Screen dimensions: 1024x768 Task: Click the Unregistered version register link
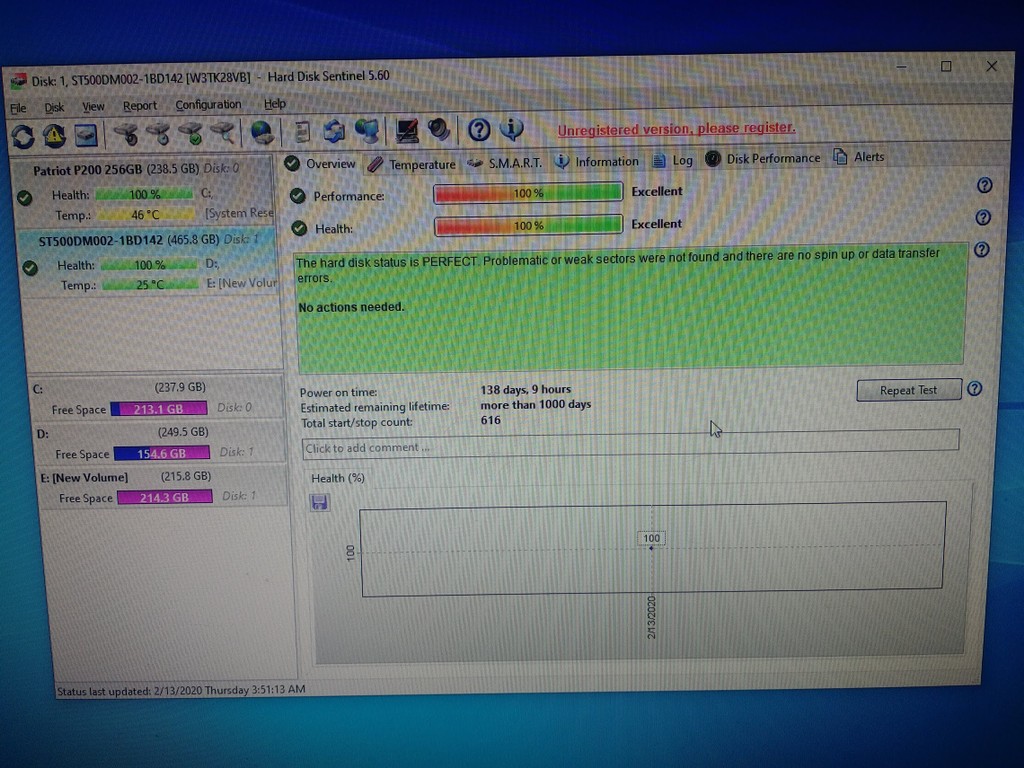click(676, 129)
